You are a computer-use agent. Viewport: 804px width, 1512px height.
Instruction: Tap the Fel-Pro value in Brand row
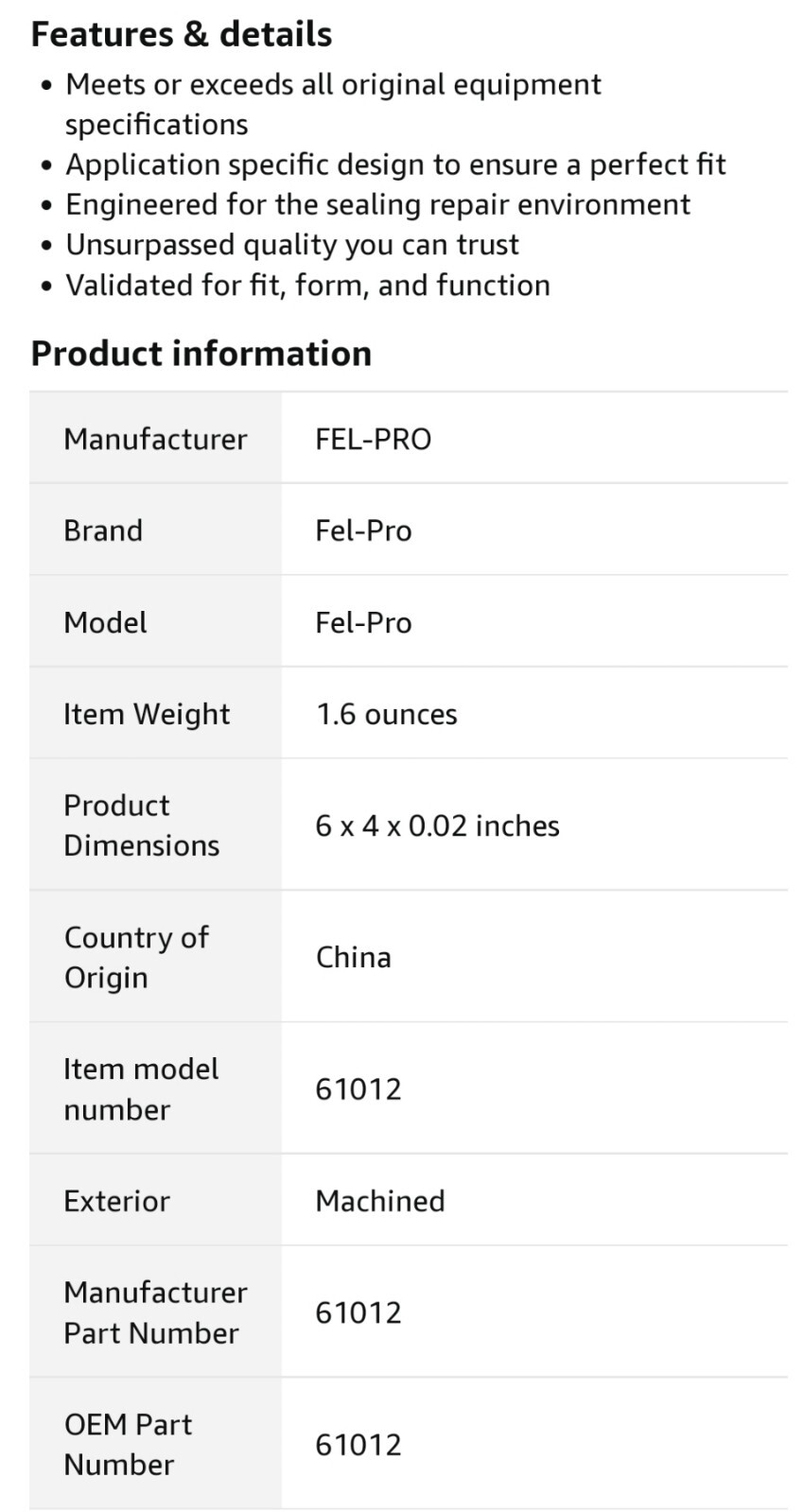click(363, 530)
